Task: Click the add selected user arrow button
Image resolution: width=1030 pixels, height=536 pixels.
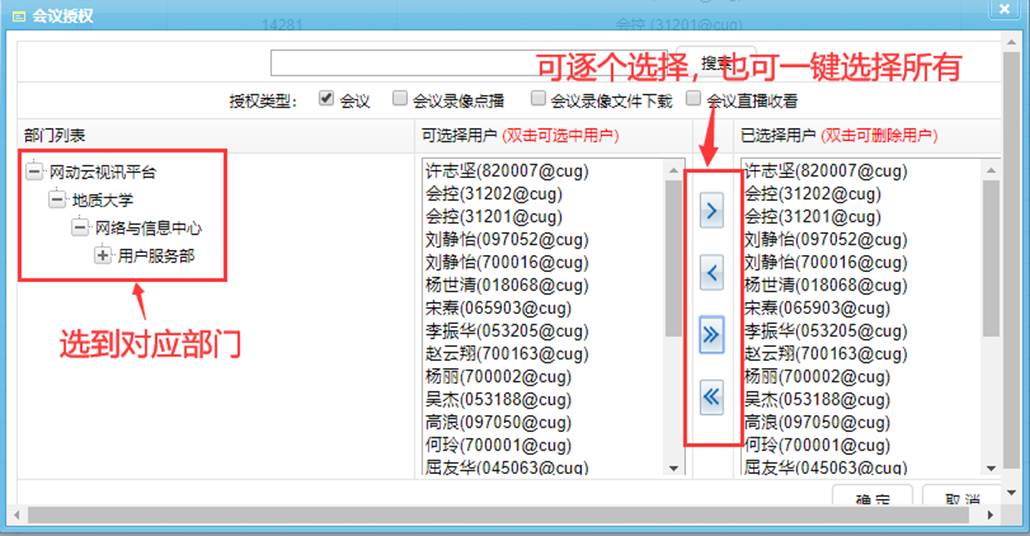Action: click(711, 212)
